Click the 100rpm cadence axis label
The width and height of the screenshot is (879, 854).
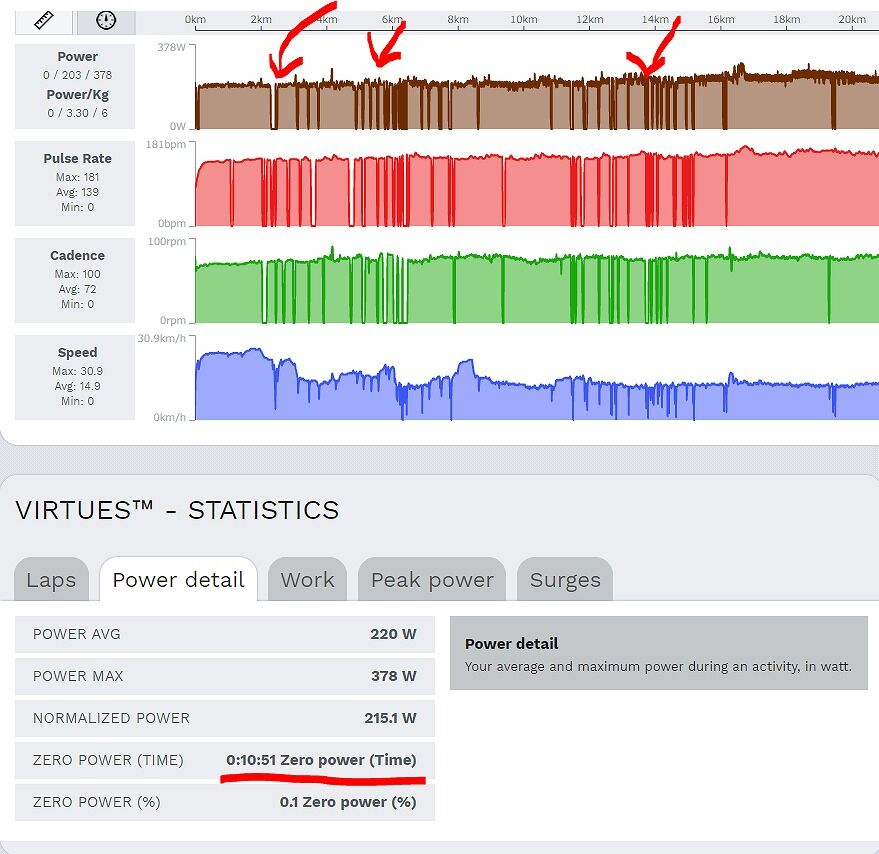click(x=166, y=241)
